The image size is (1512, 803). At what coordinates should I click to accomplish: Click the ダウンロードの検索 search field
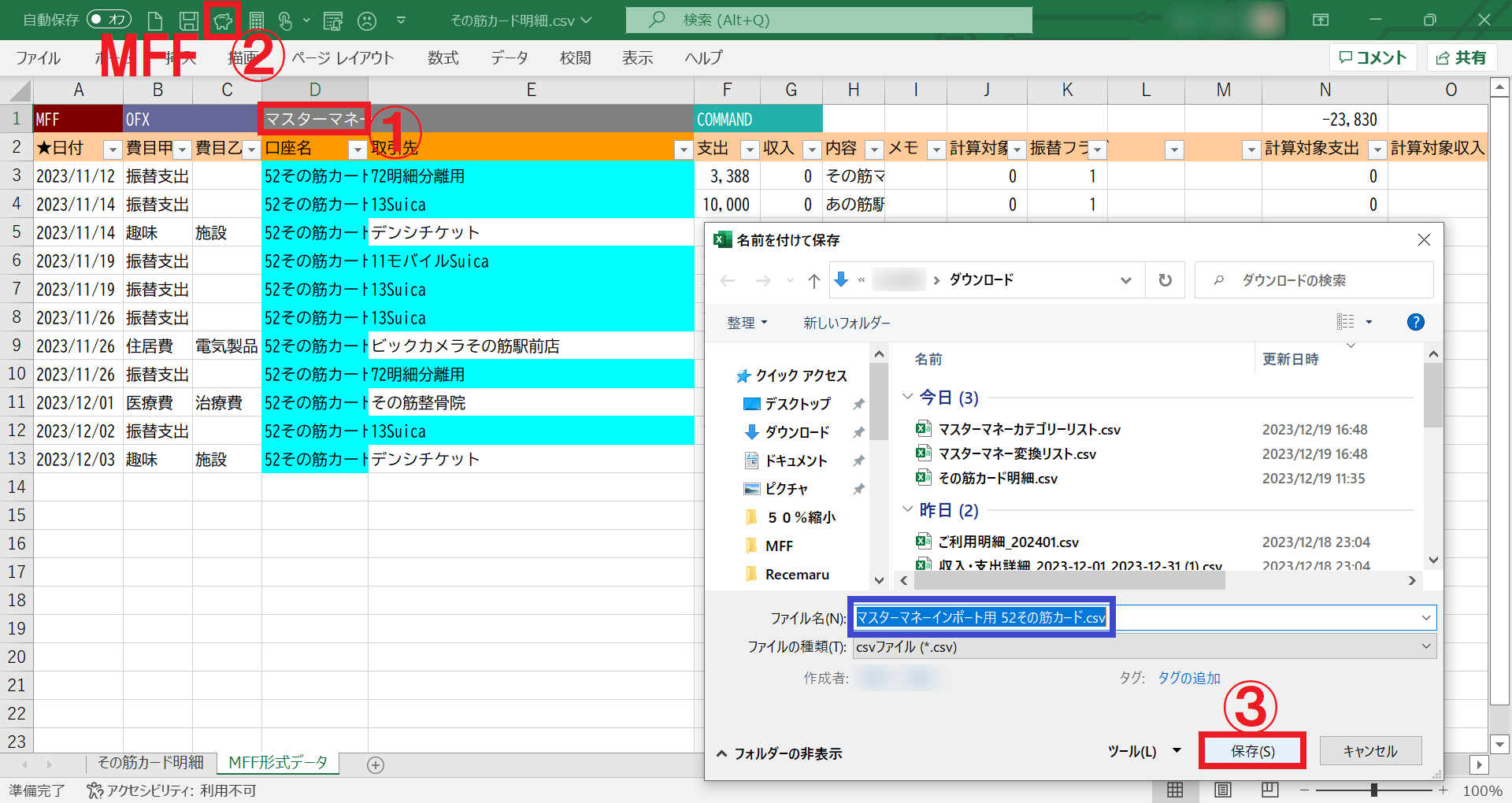click(1314, 280)
